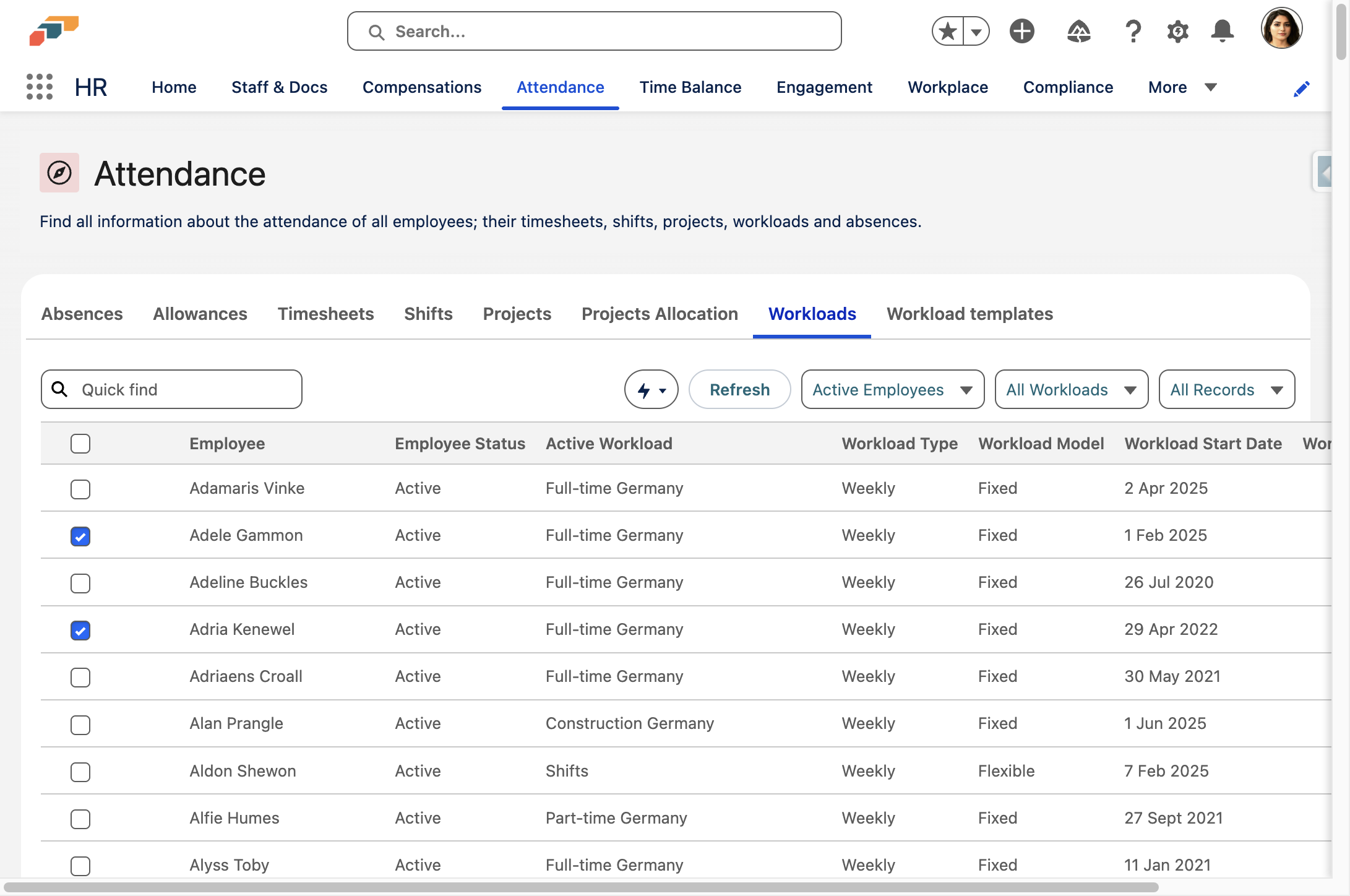Check the Alan Prangle row checkbox
1350x896 pixels.
coord(80,725)
